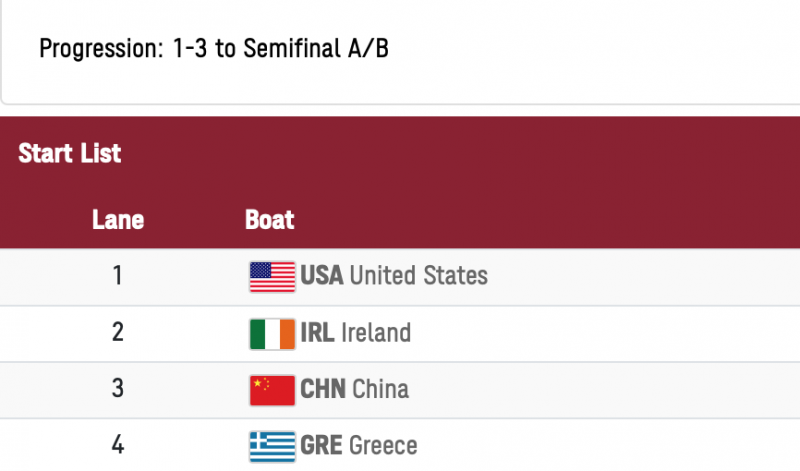Click the Ireland flag icon

(x=272, y=334)
